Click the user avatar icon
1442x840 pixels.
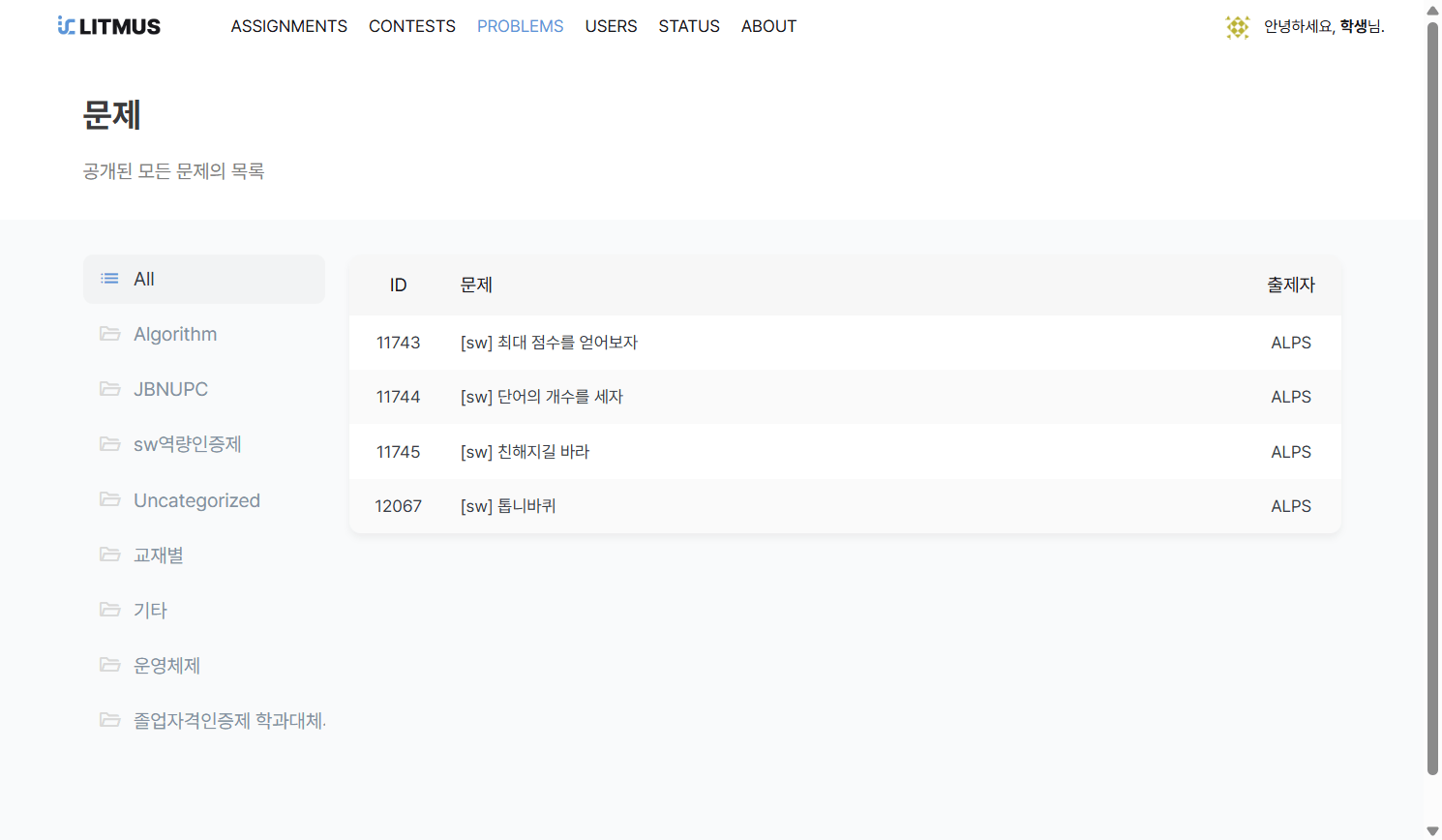[1237, 27]
